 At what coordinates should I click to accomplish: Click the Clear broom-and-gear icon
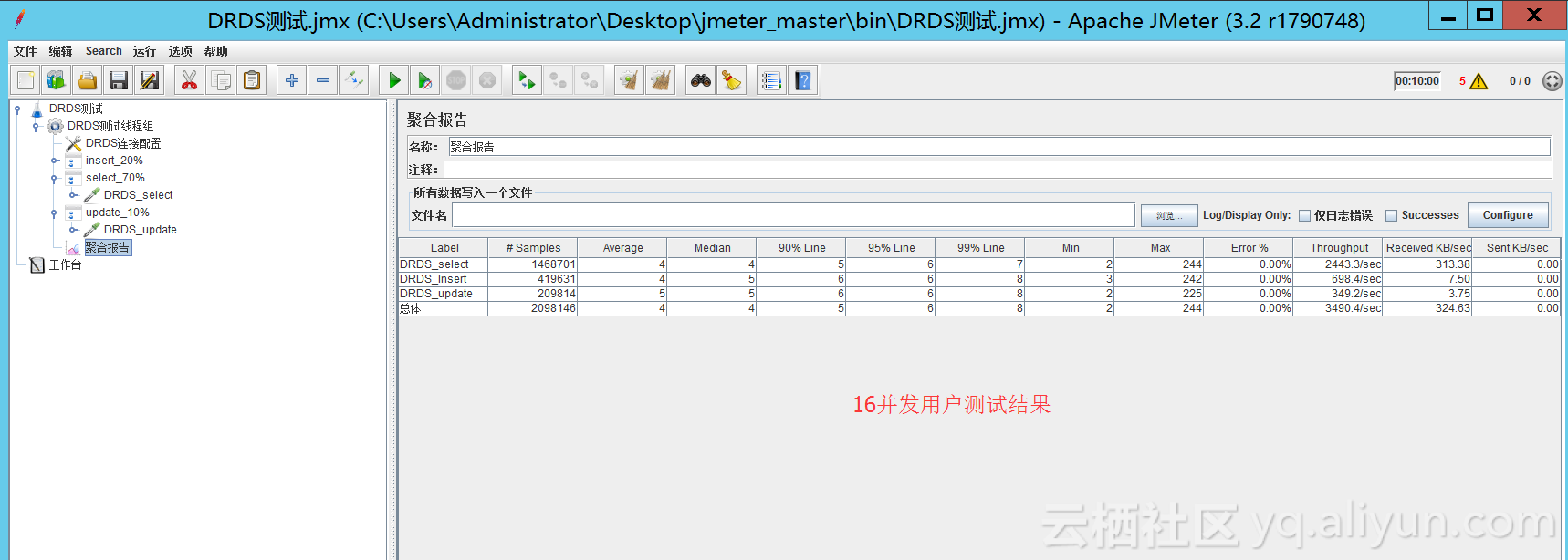(x=629, y=80)
